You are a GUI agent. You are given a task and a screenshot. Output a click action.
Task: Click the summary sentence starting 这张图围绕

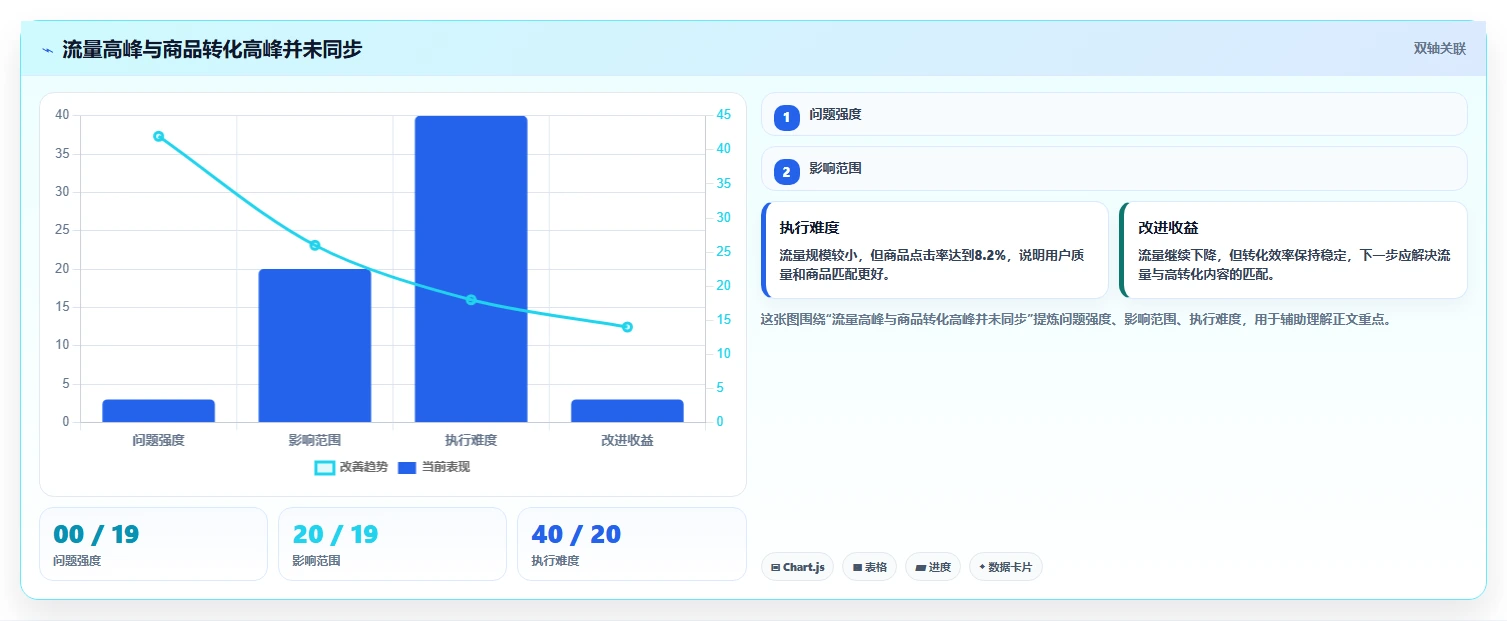click(x=1076, y=320)
